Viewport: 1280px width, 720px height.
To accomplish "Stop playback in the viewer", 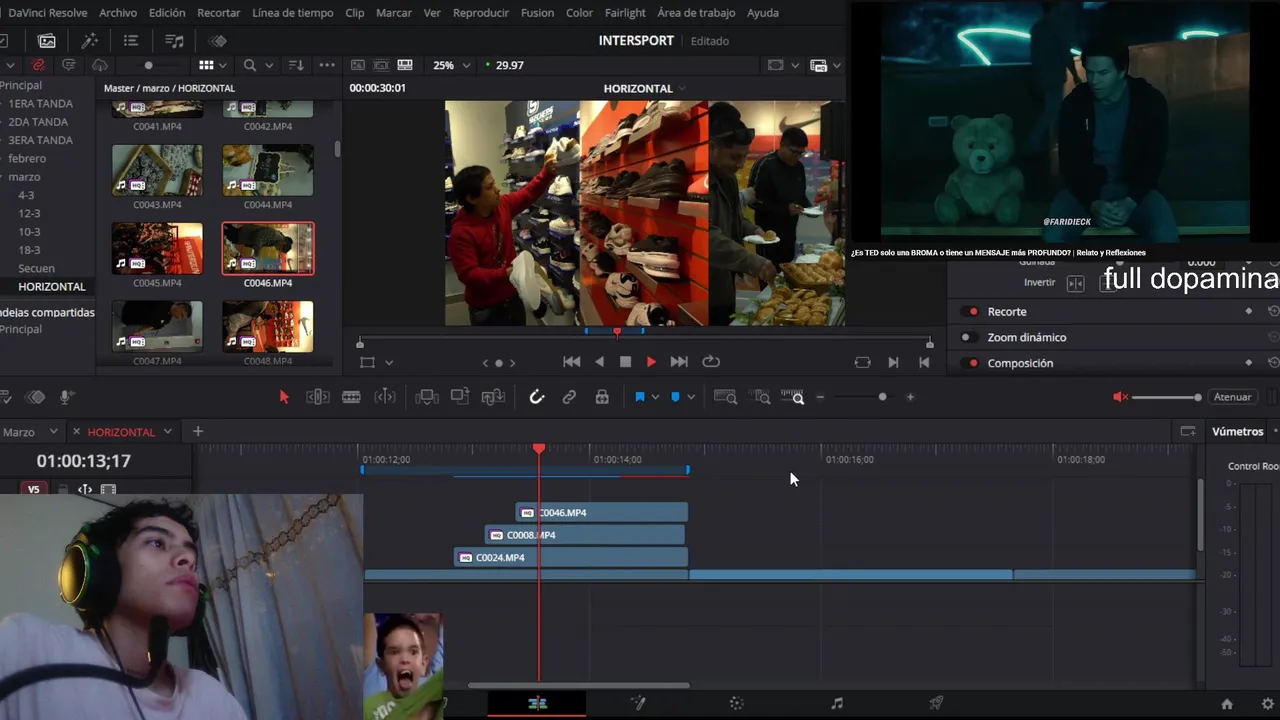I will 625,362.
